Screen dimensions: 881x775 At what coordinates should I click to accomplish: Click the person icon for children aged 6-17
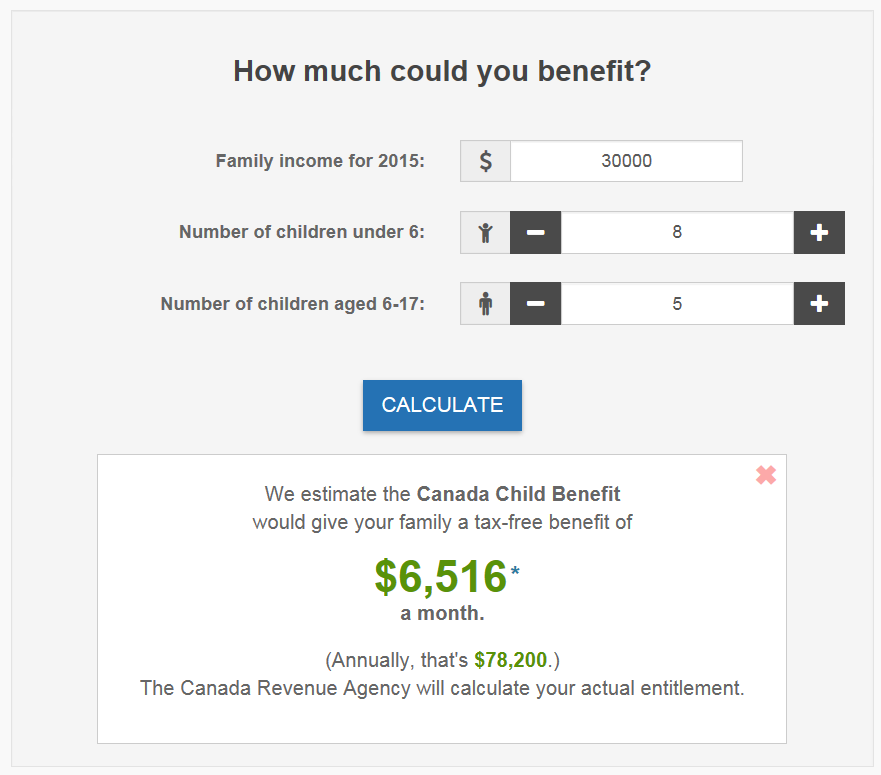coord(485,304)
